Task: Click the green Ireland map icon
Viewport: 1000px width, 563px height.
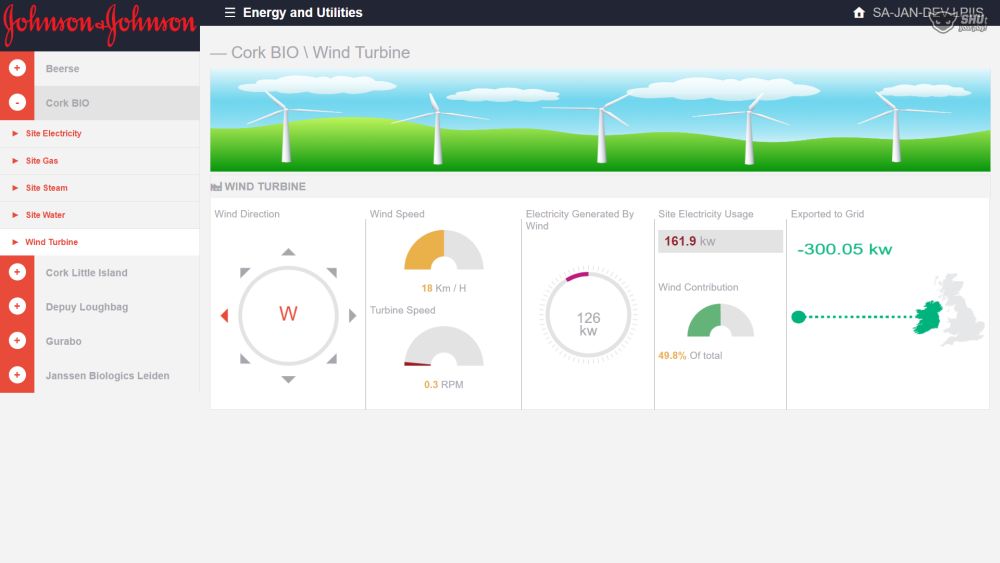Action: pyautogui.click(x=928, y=318)
